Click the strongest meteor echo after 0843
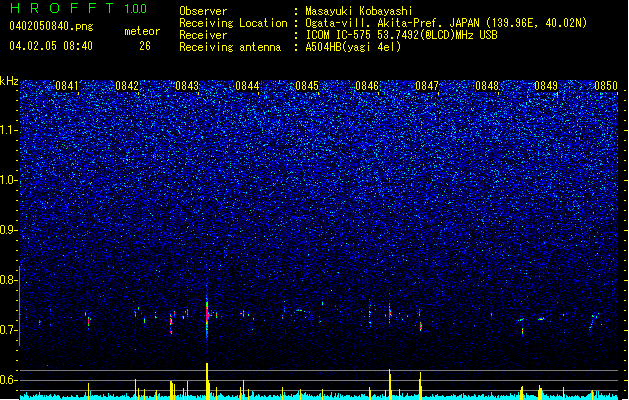The height and width of the screenshot is (400, 629). [x=207, y=315]
